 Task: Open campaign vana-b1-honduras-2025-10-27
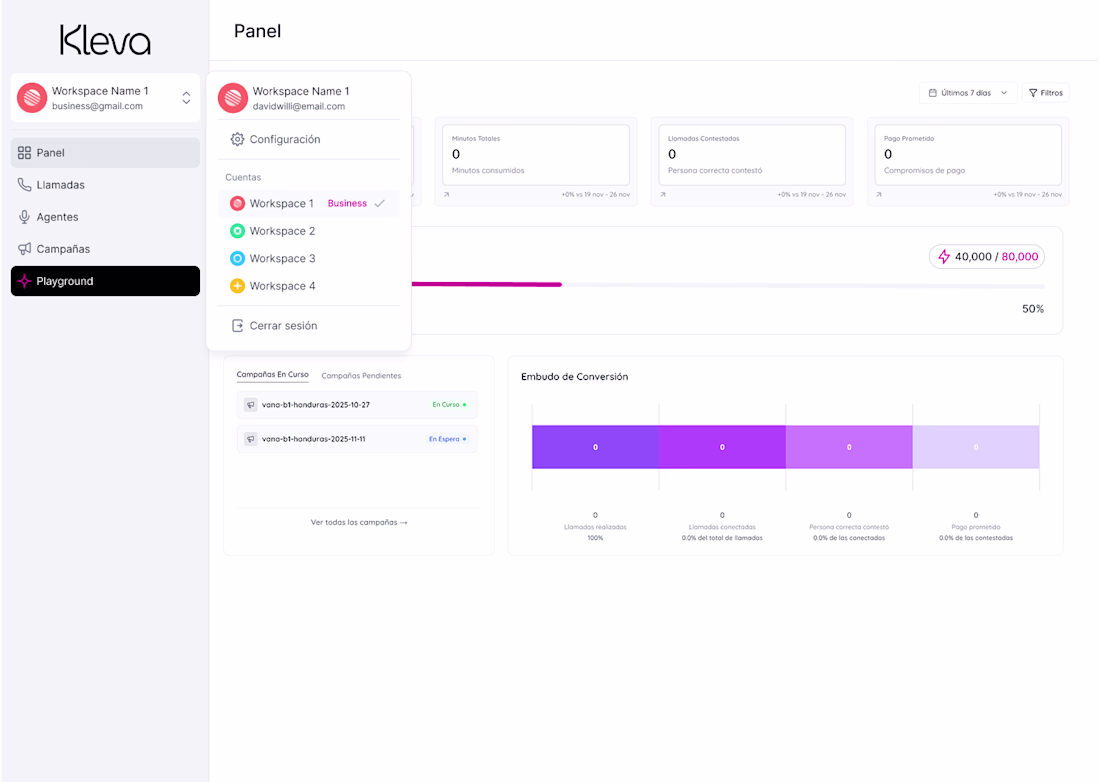coord(357,405)
